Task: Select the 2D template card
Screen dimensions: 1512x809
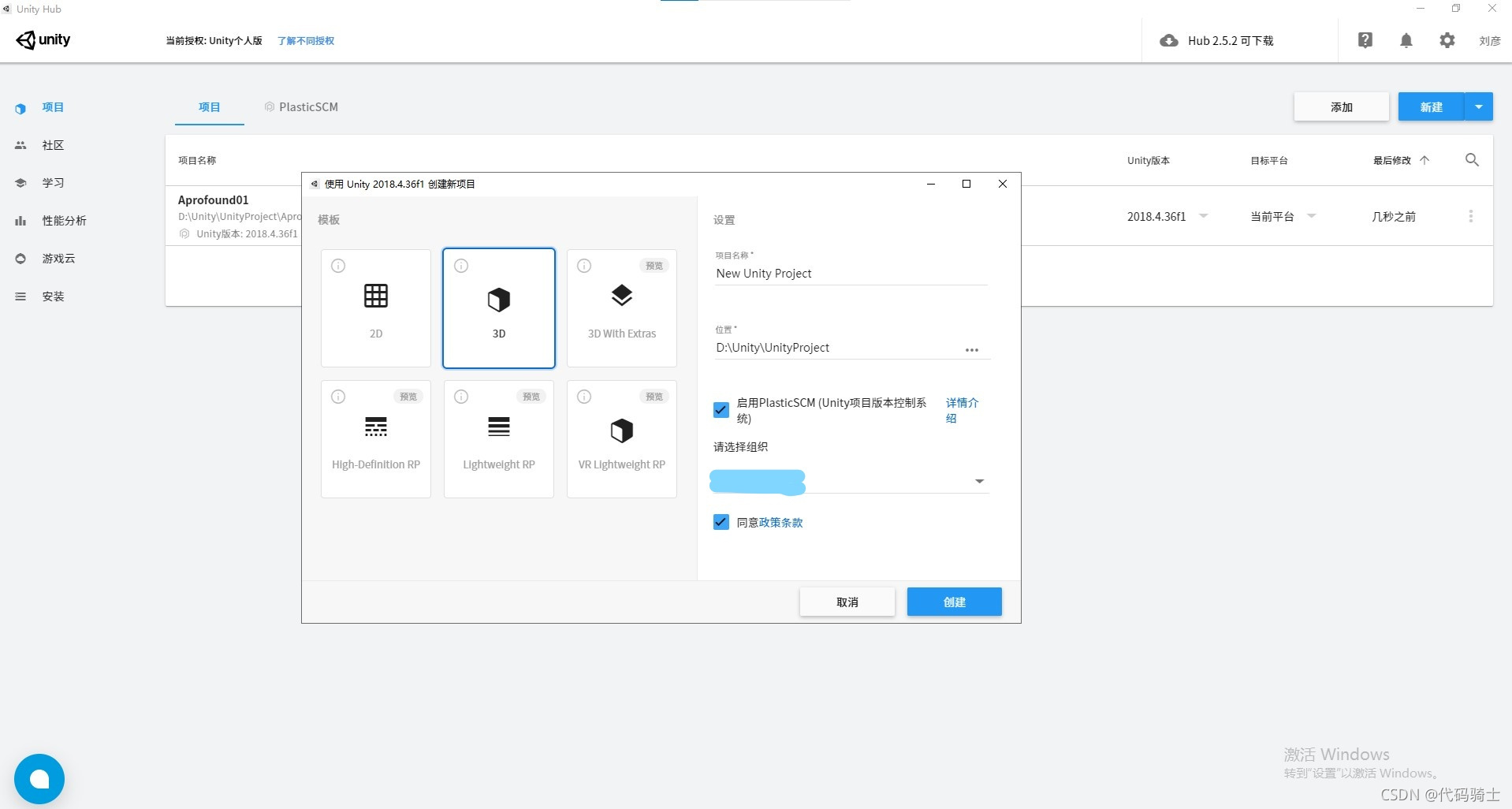Action: point(376,308)
